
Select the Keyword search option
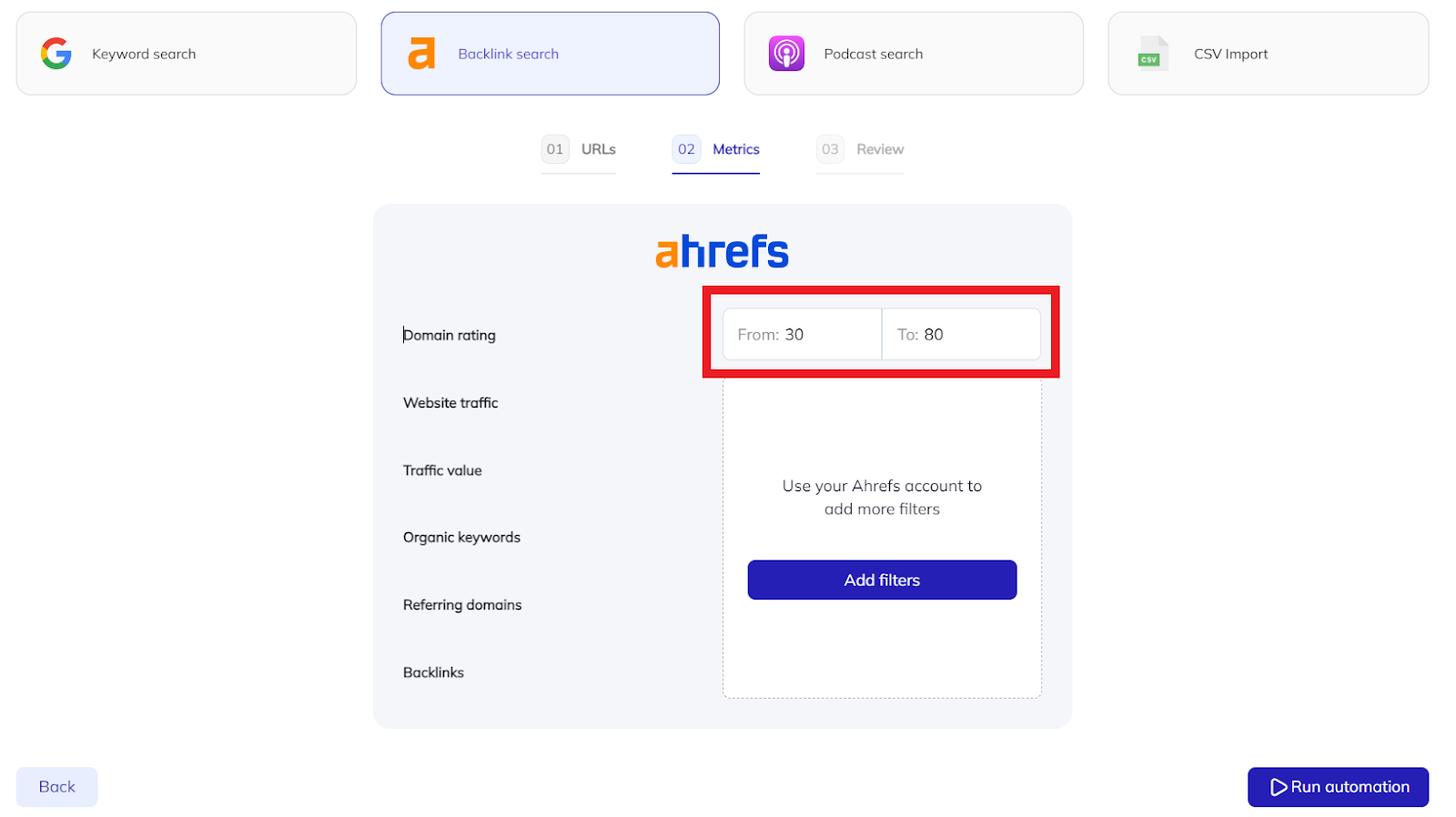click(x=187, y=54)
